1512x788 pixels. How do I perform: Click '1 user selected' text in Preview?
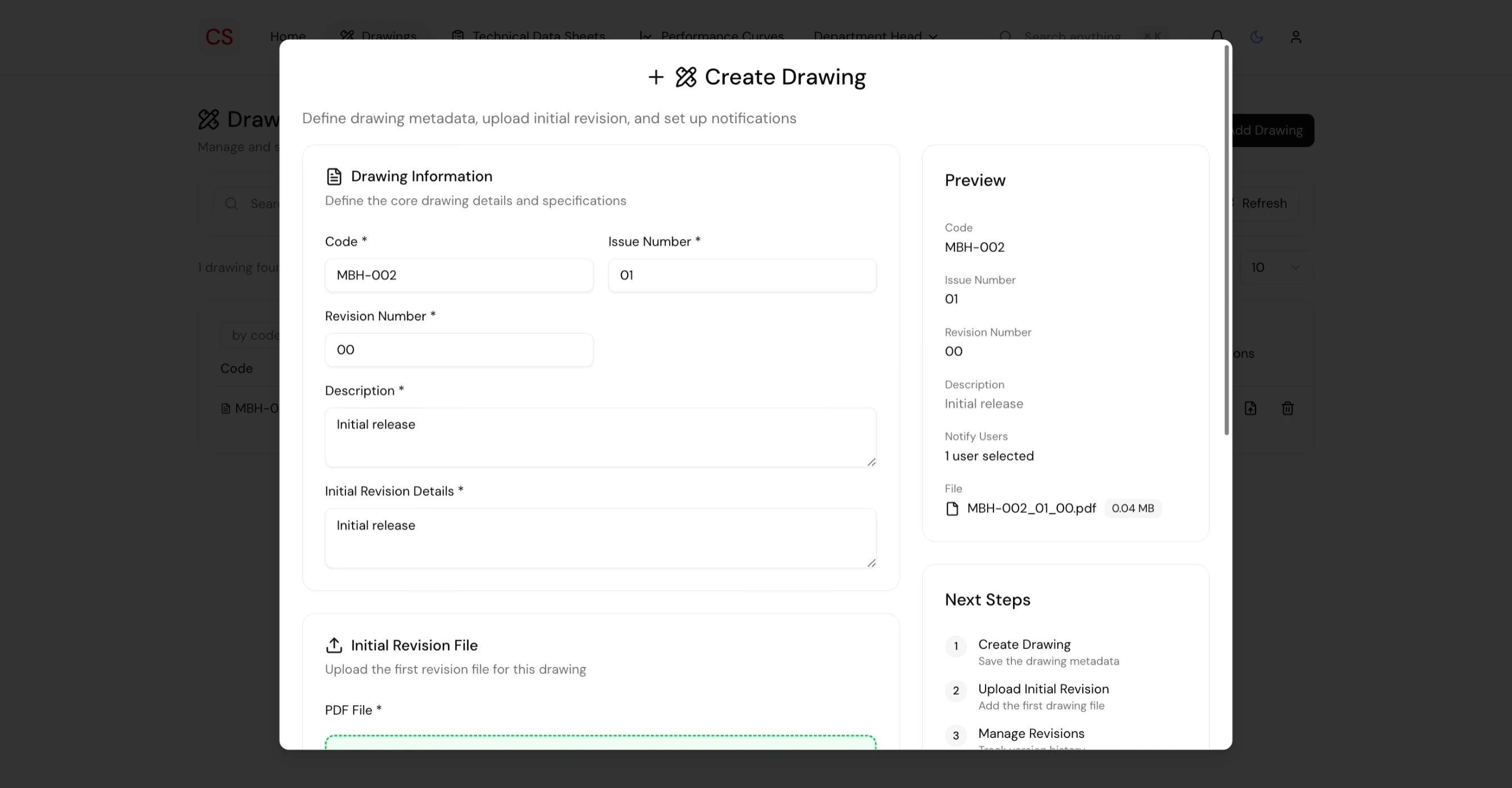pos(989,456)
